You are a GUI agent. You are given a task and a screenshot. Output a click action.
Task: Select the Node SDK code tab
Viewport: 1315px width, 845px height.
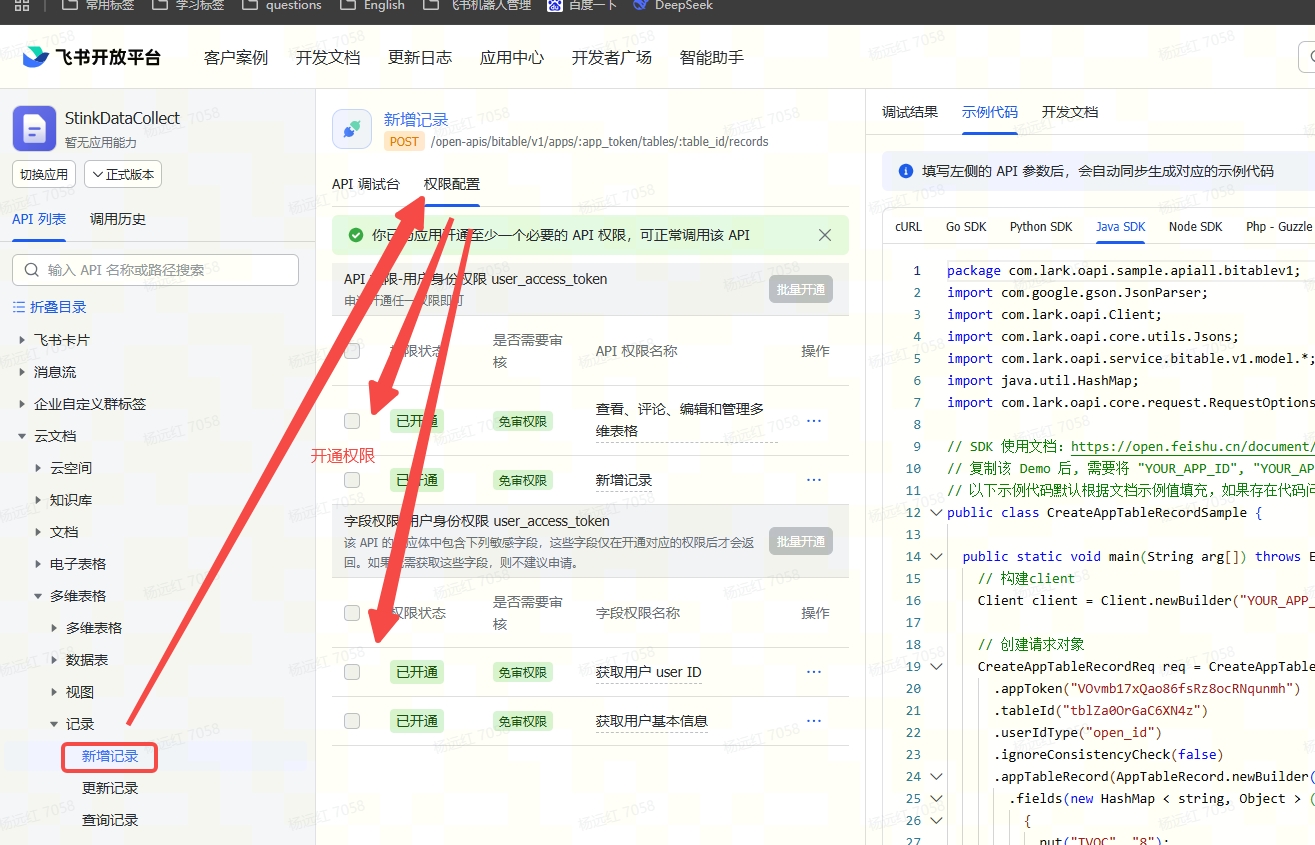point(1196,227)
